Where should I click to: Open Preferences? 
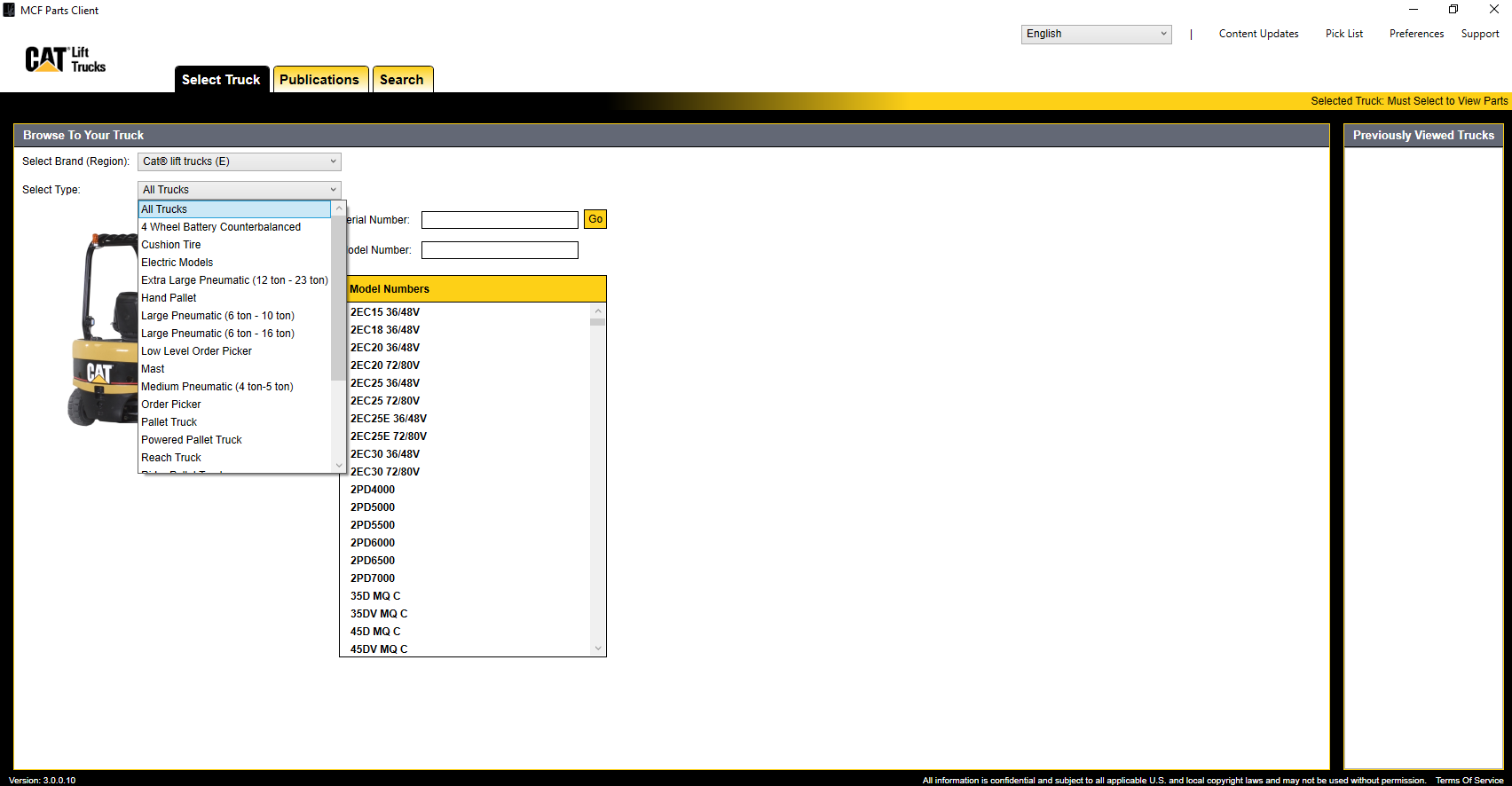click(x=1416, y=34)
